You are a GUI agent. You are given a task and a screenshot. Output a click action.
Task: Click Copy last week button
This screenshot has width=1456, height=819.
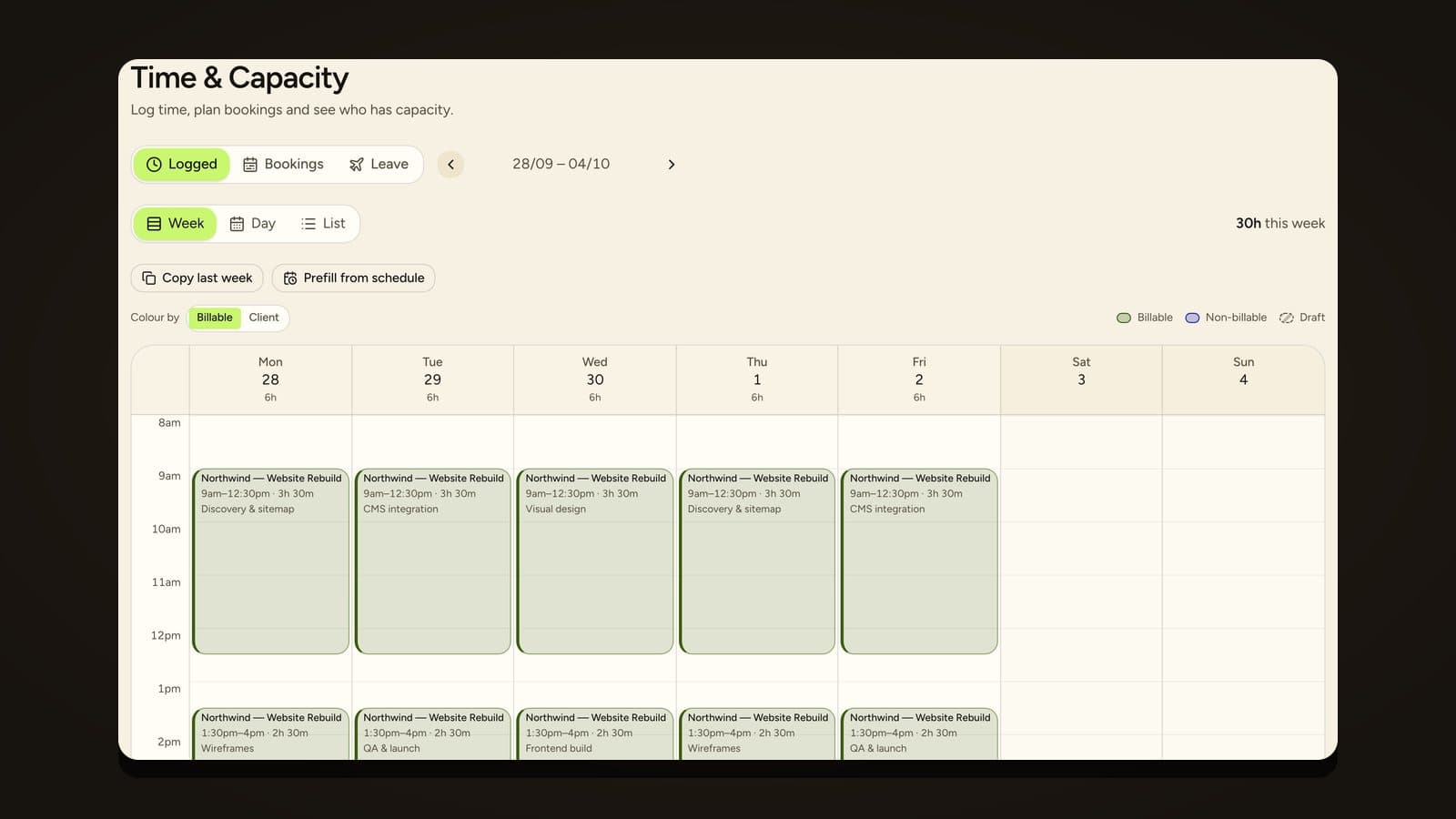(197, 278)
